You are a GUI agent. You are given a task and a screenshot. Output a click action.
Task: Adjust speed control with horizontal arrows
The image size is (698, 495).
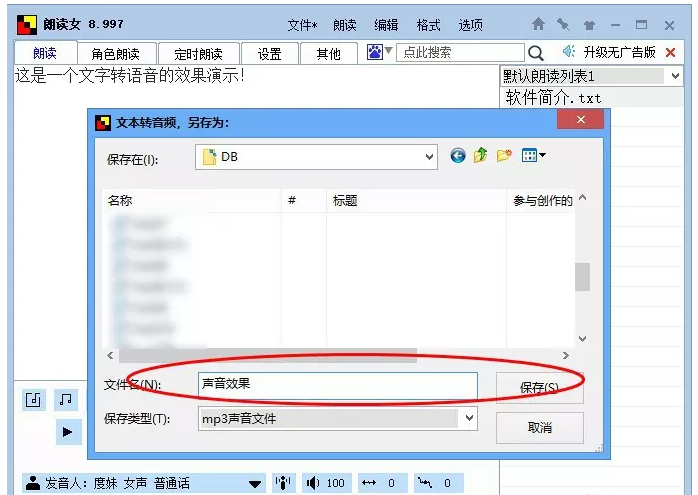[x=382, y=483]
